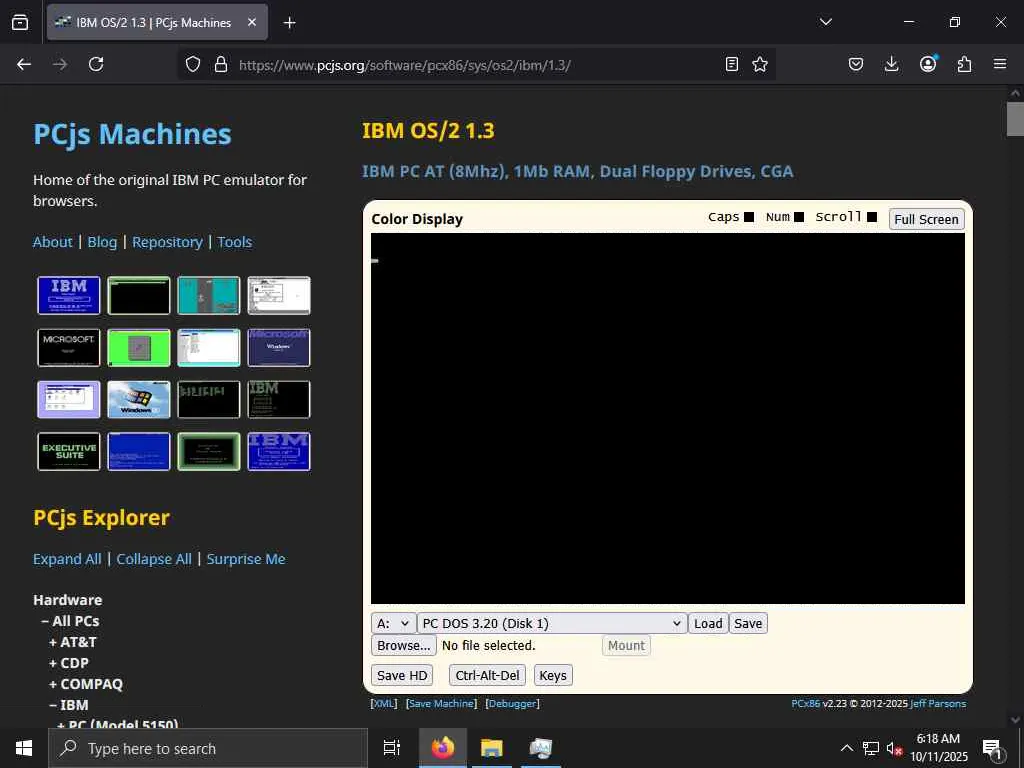
Task: Save page to Pocket
Action: [856, 64]
